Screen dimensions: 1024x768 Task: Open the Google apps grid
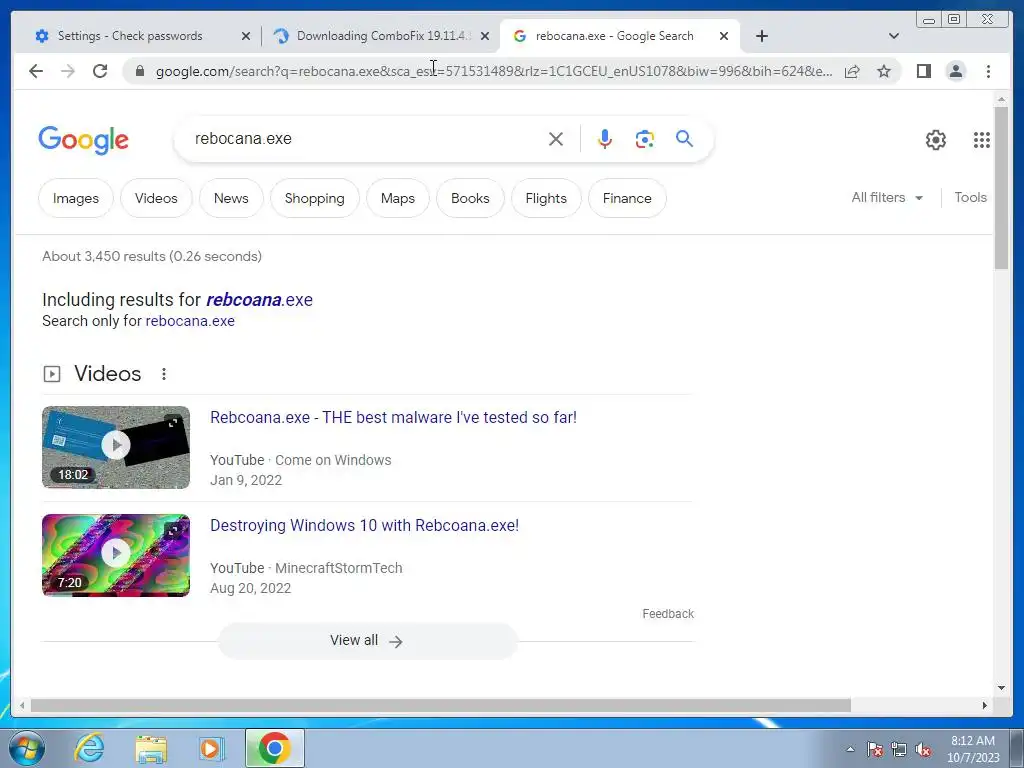pyautogui.click(x=982, y=140)
